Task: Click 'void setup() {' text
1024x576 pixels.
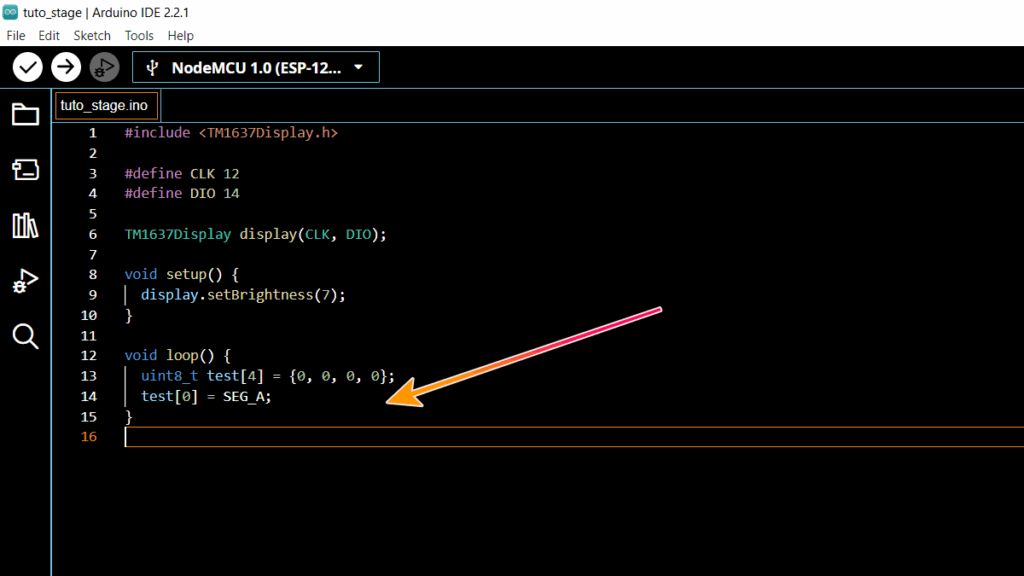Action: click(x=182, y=274)
